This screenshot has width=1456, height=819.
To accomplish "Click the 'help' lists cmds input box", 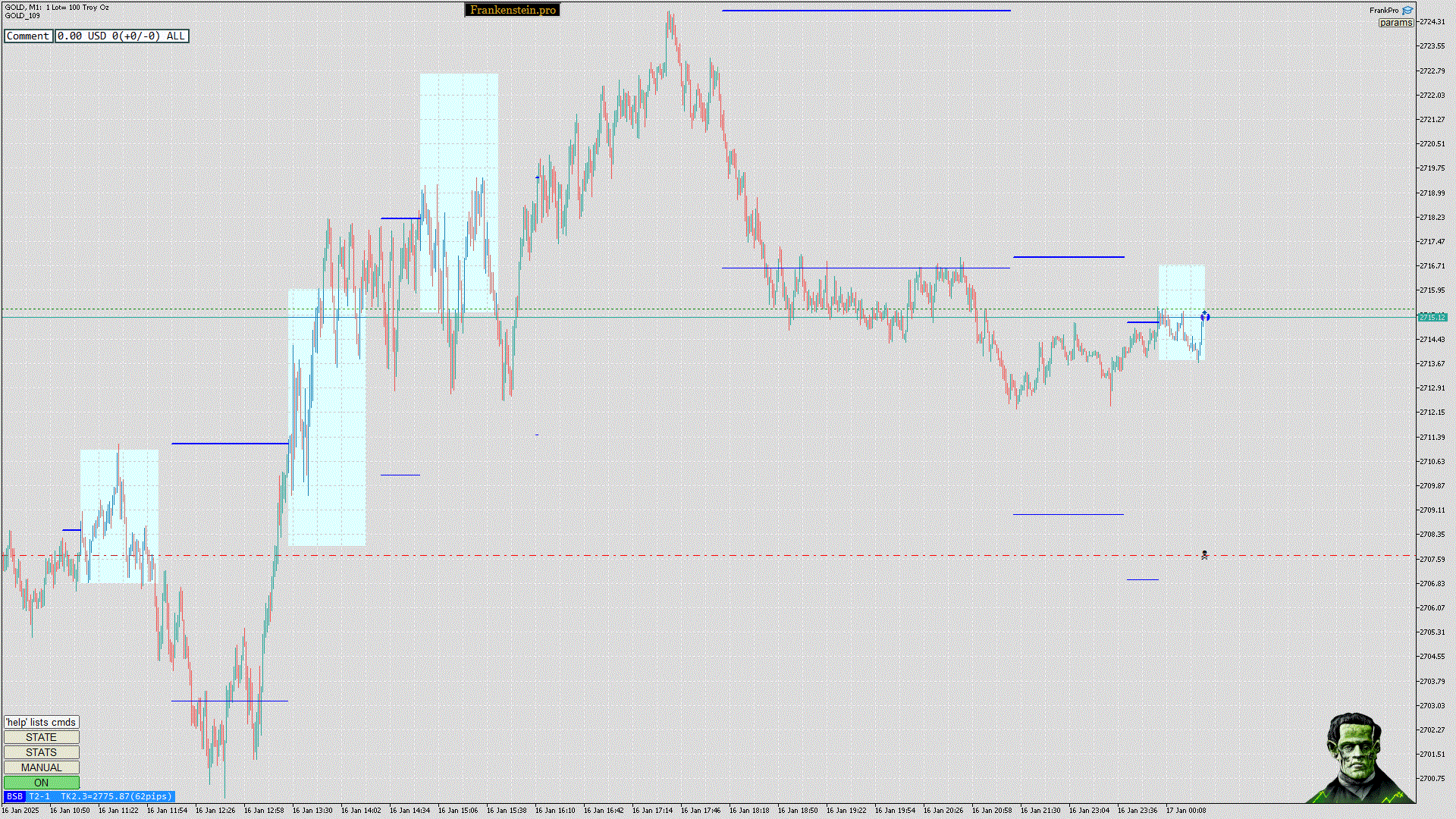I will (x=42, y=722).
